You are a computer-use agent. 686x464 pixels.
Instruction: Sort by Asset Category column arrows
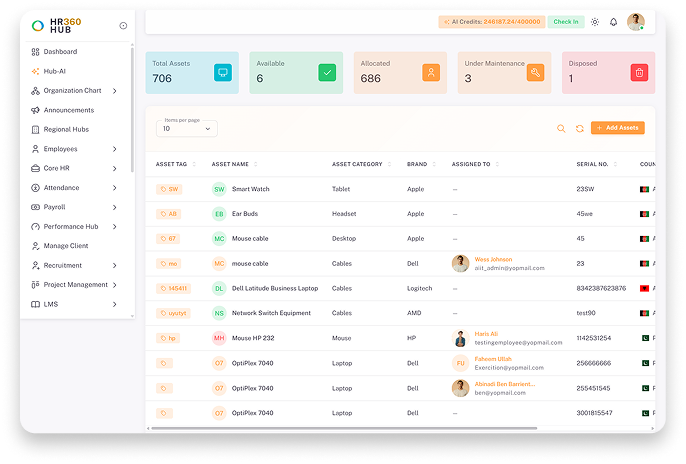point(389,164)
